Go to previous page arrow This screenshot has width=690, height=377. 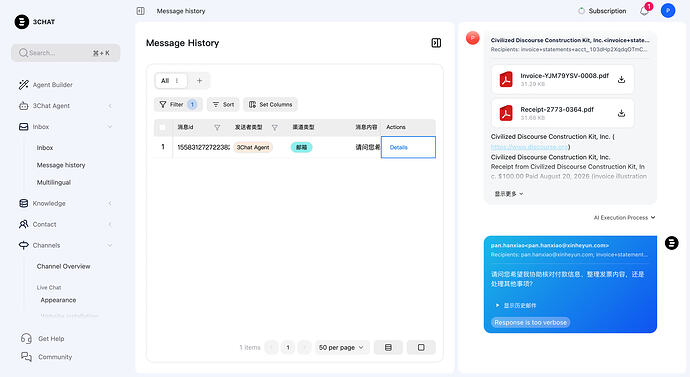click(x=272, y=348)
